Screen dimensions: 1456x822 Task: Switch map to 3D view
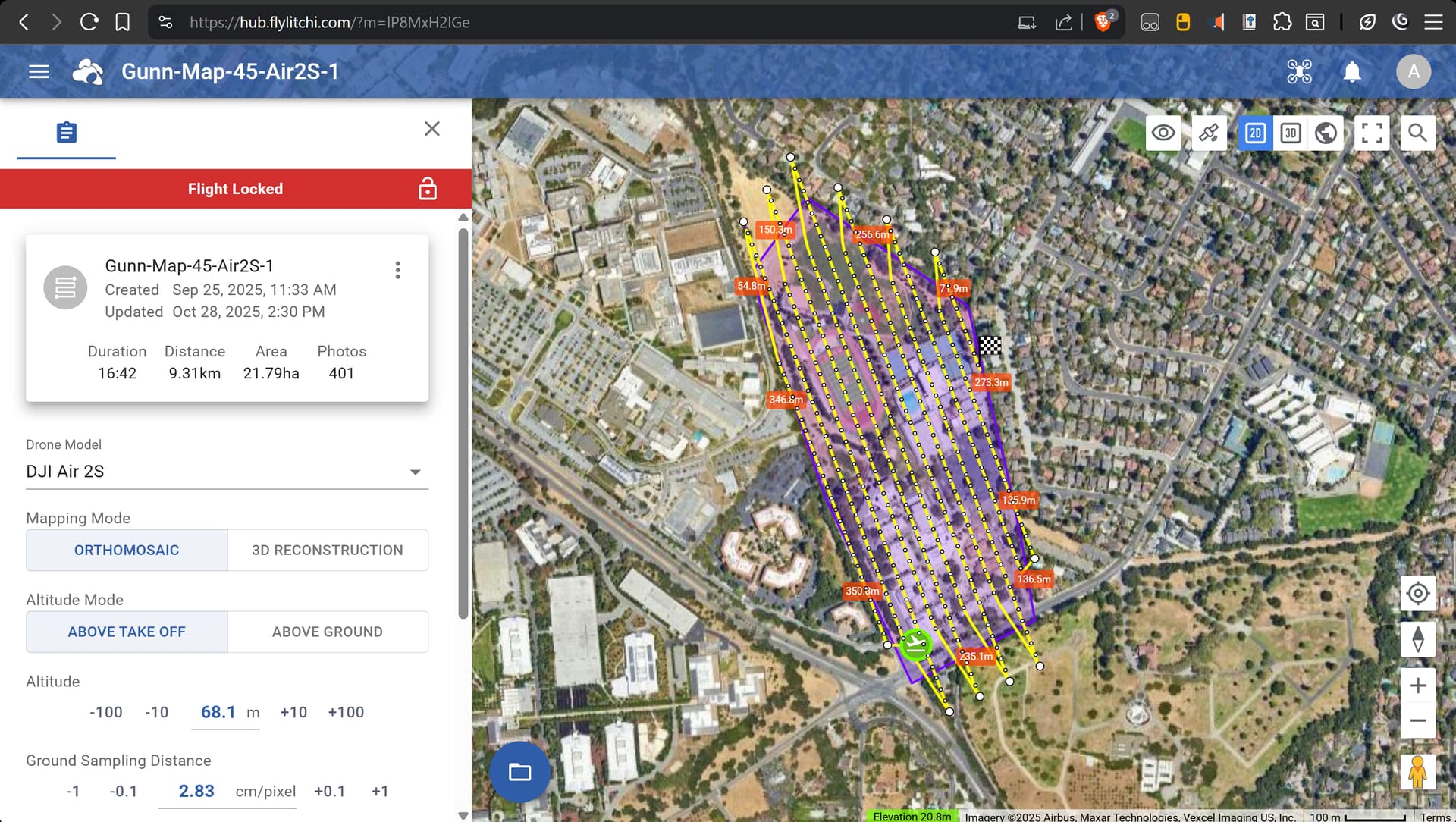click(x=1290, y=133)
